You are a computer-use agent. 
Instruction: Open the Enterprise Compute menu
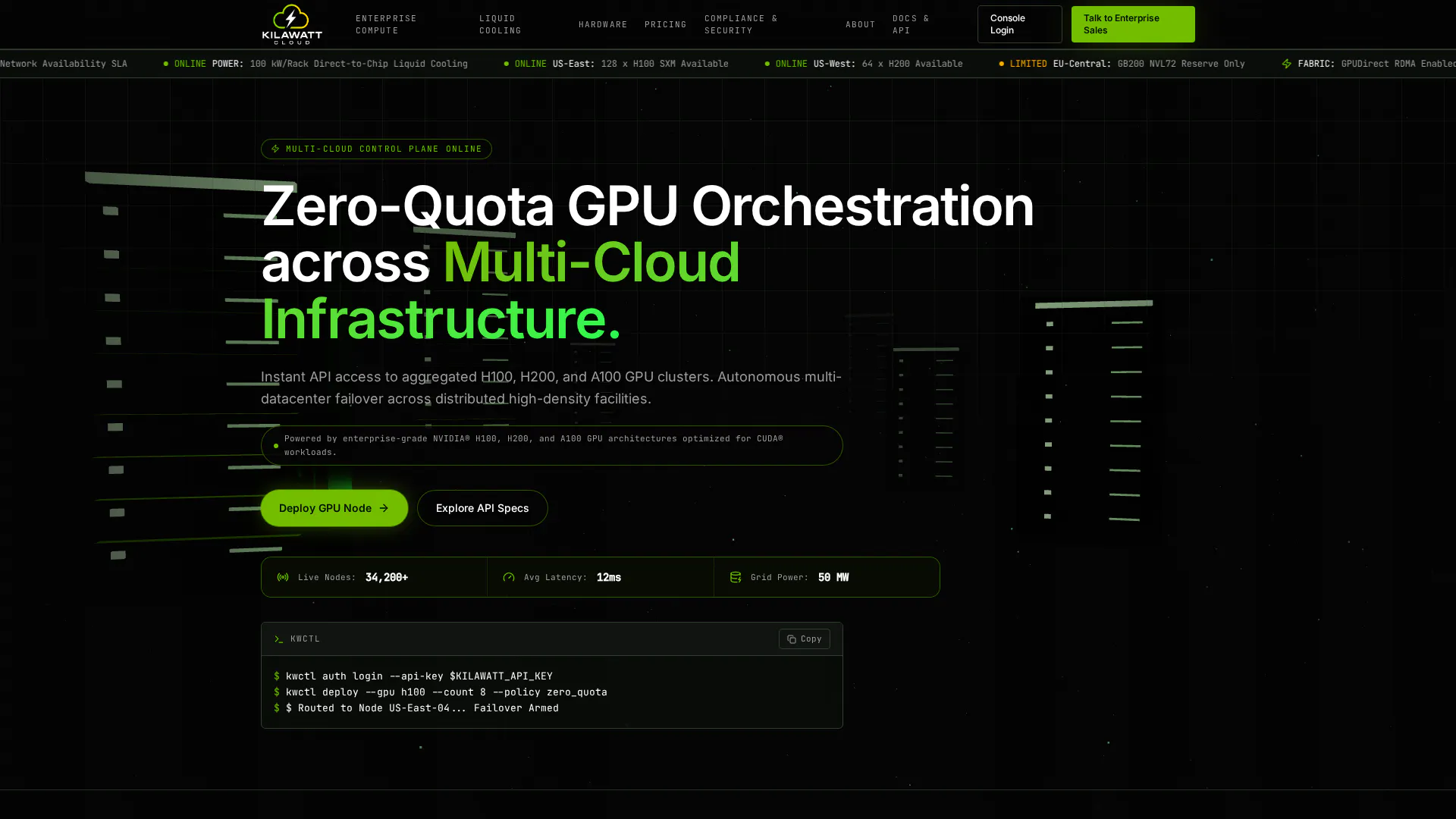386,24
